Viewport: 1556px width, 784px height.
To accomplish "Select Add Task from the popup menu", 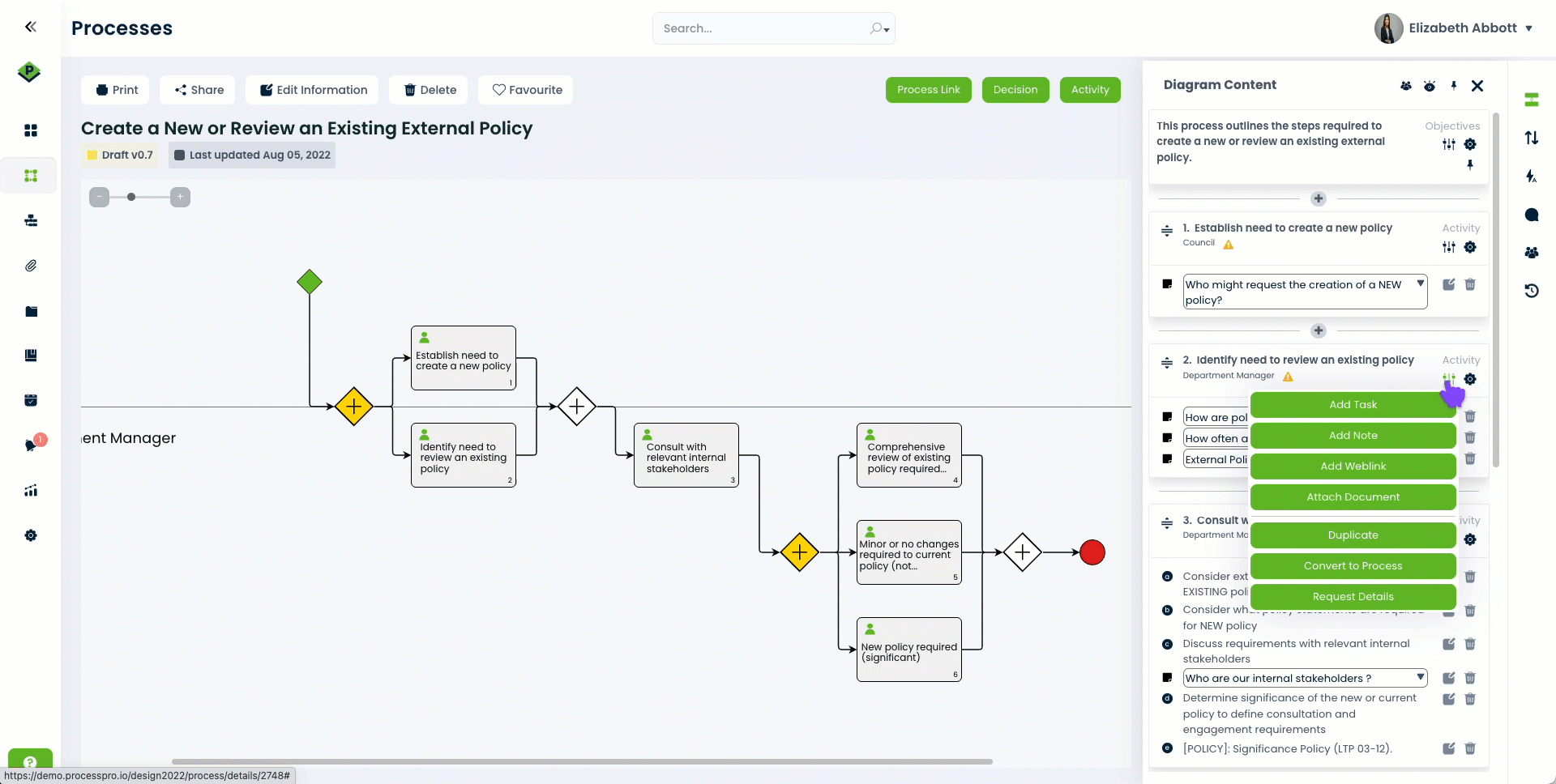I will pos(1352,405).
